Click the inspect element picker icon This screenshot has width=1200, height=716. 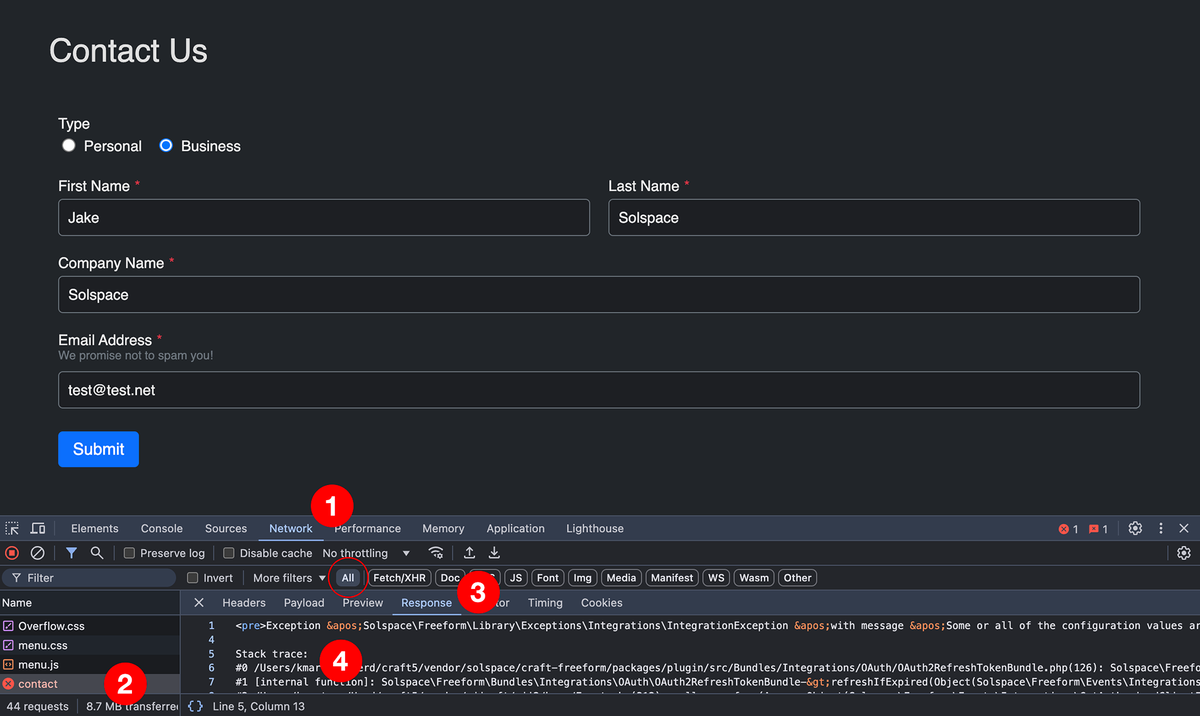(12, 528)
